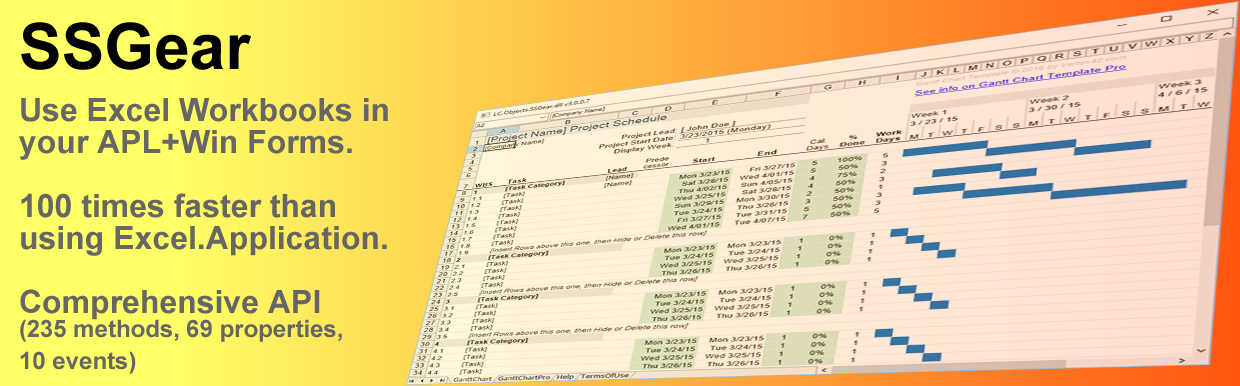Screen dimensions: 1240x386
Task: Maximize the SSGear spreadsheet window
Action: (x=1166, y=19)
